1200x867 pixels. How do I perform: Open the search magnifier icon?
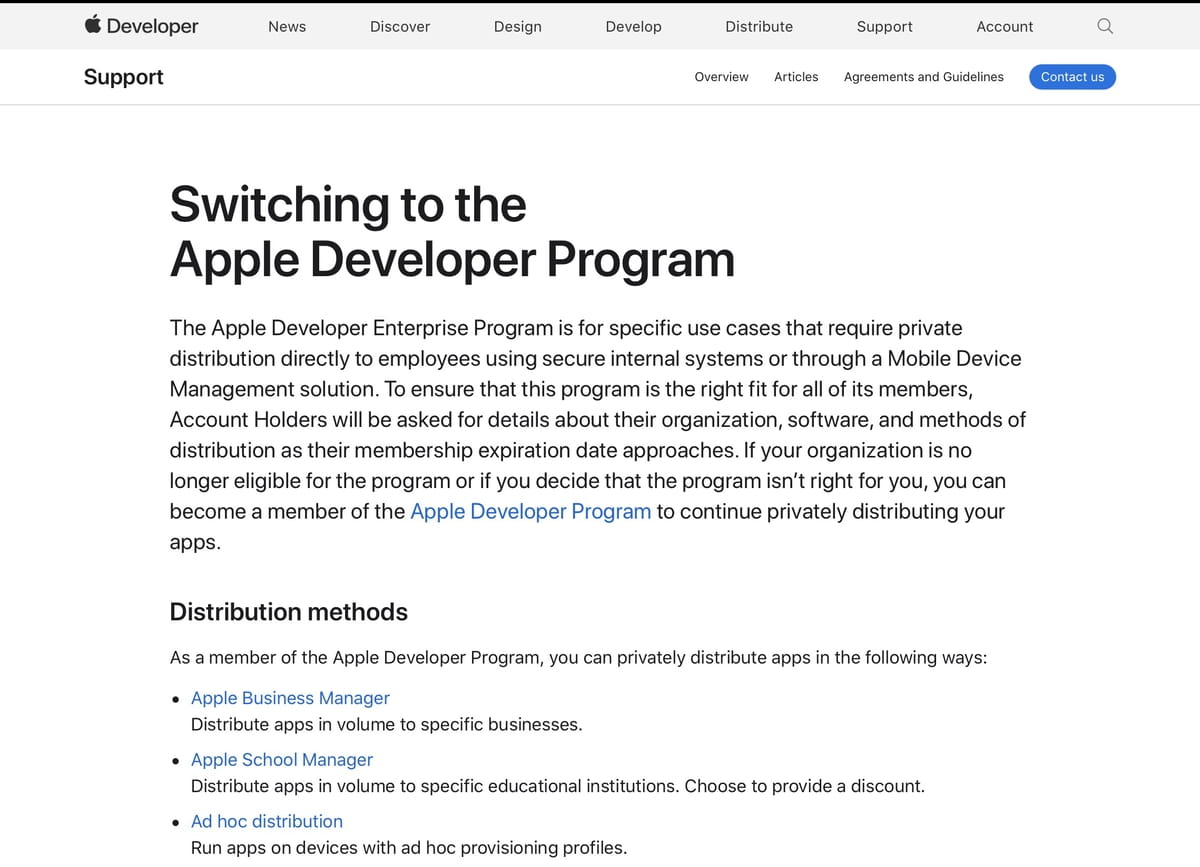click(x=1105, y=26)
